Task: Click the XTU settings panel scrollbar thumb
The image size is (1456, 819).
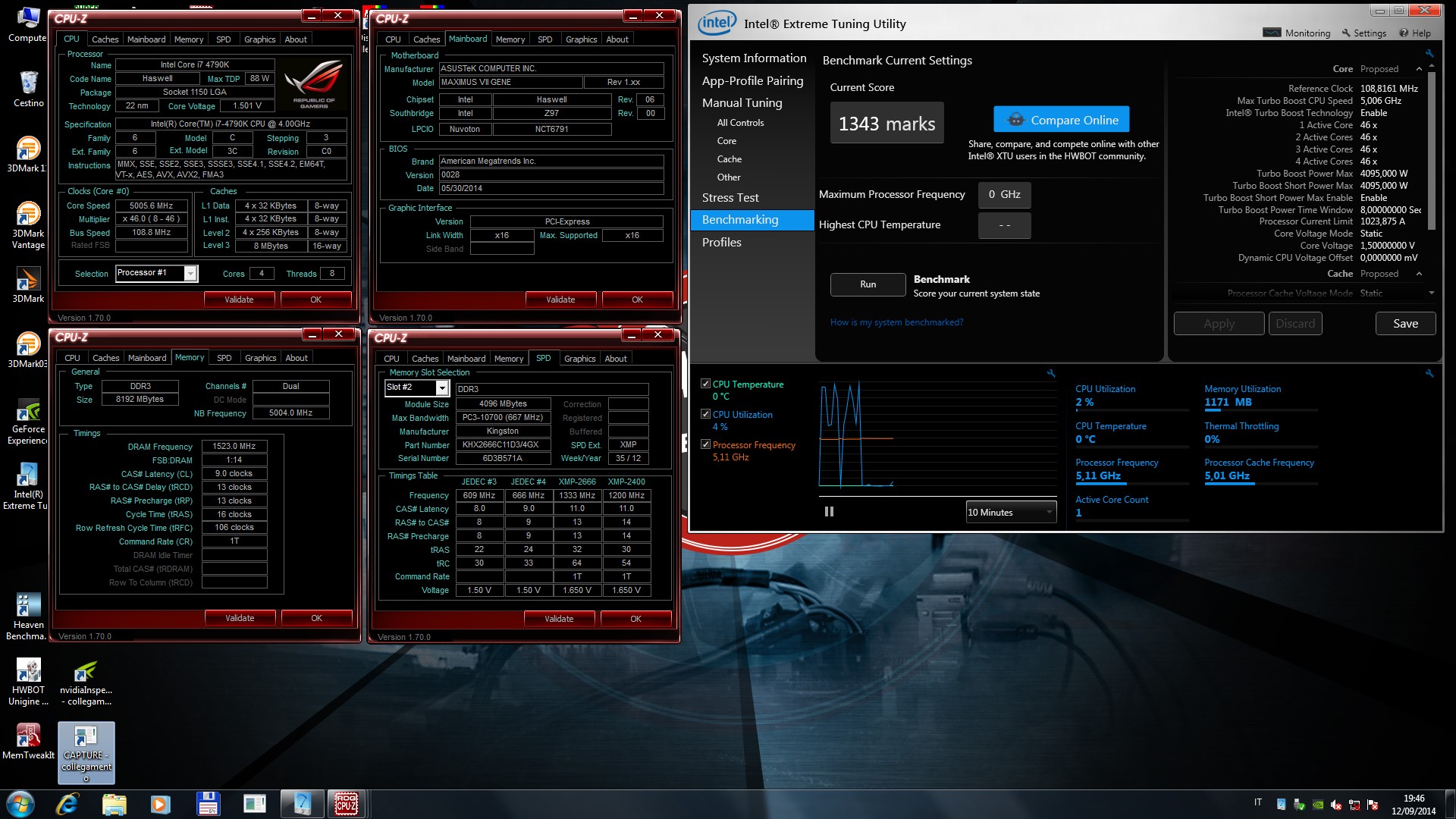Action: pos(1432,152)
